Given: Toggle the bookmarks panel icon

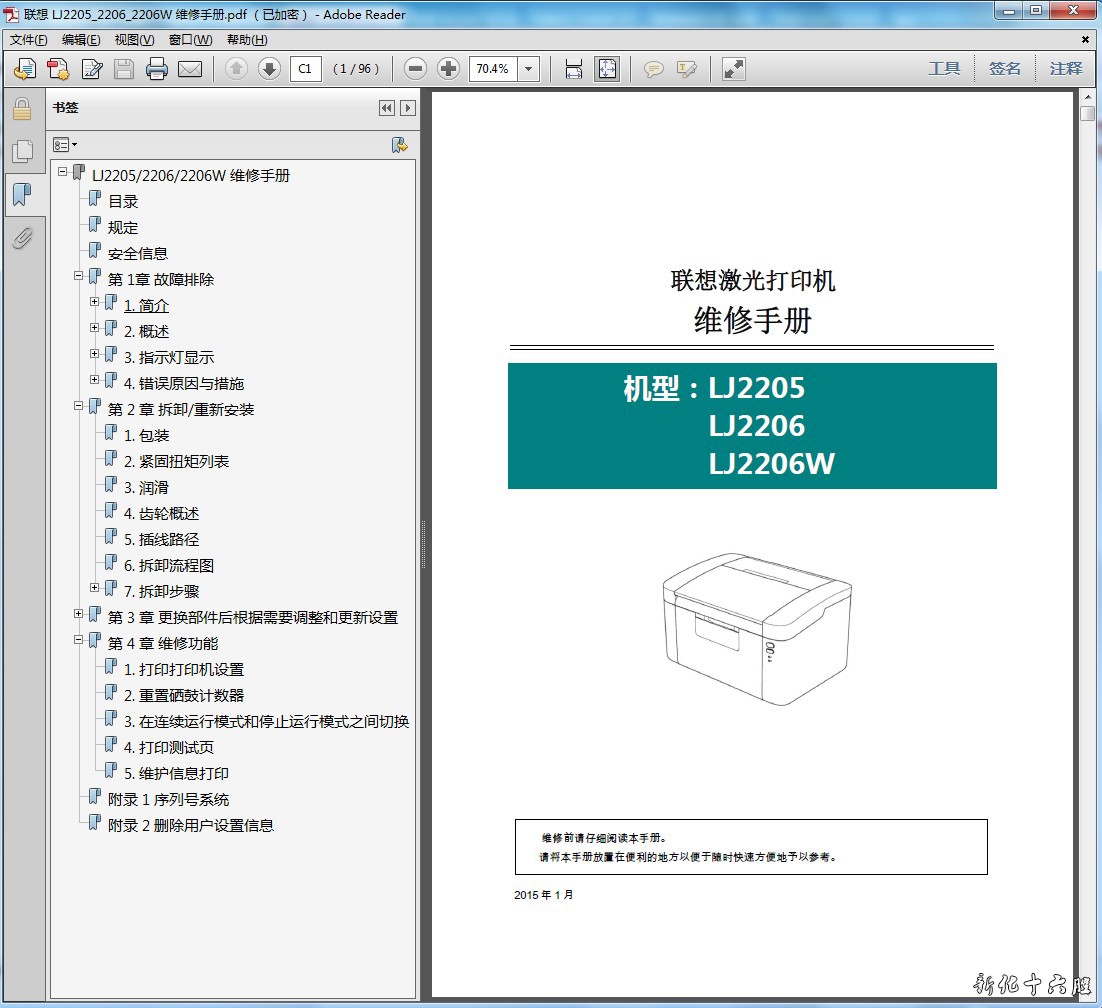Looking at the screenshot, I should [x=22, y=195].
